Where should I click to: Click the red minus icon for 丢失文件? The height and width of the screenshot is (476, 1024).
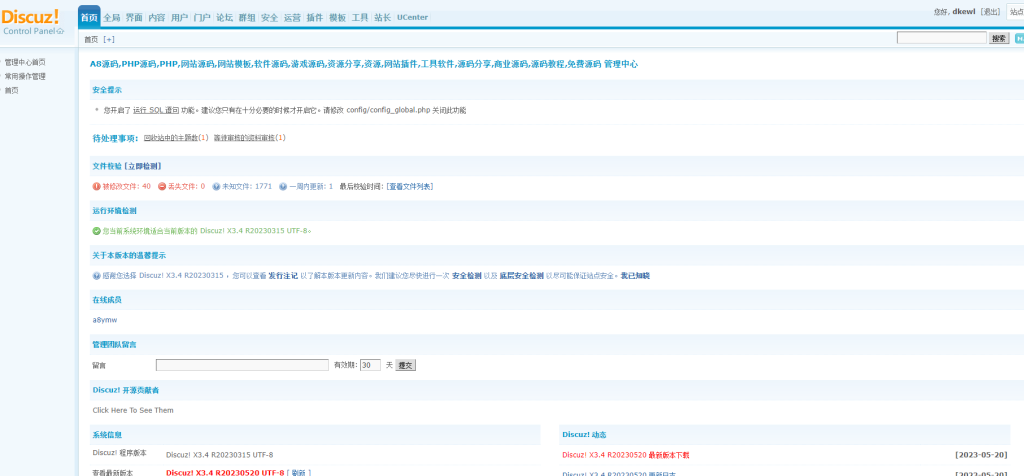pos(162,186)
